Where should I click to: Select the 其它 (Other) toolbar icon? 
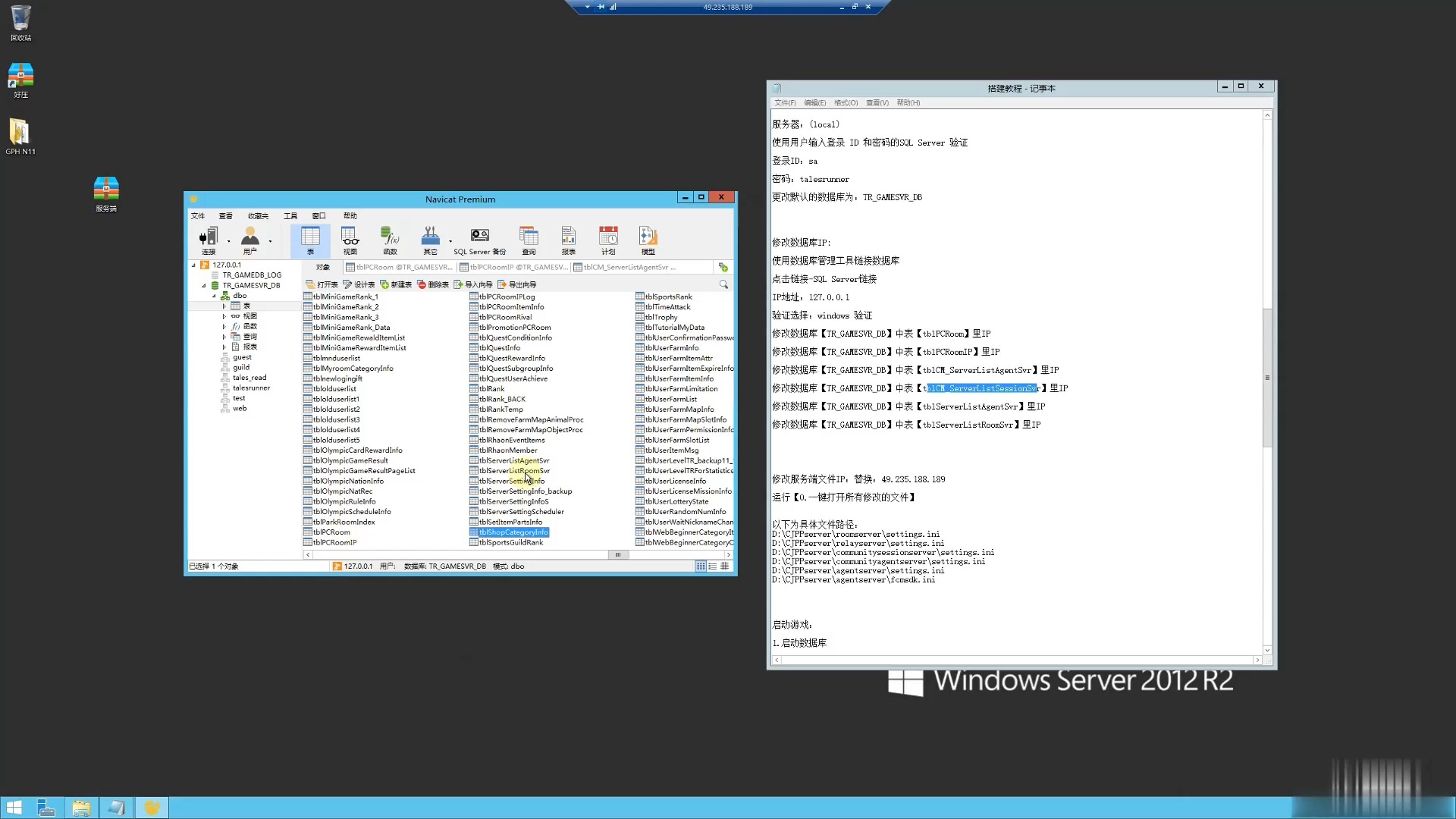point(430,240)
